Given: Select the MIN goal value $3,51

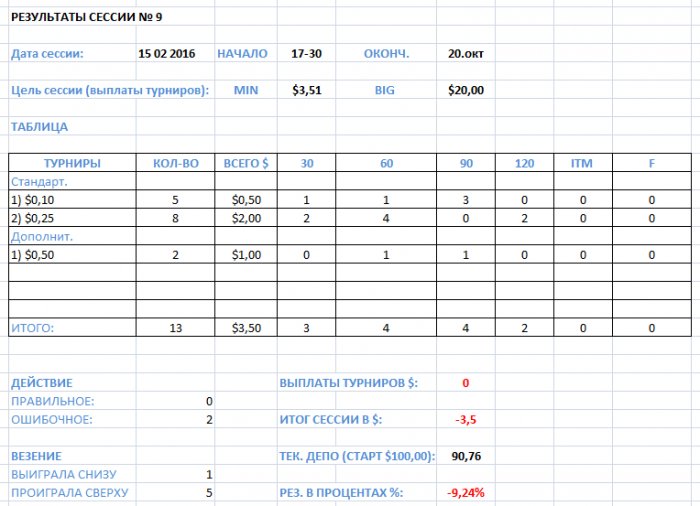Looking at the screenshot, I should (x=307, y=90).
